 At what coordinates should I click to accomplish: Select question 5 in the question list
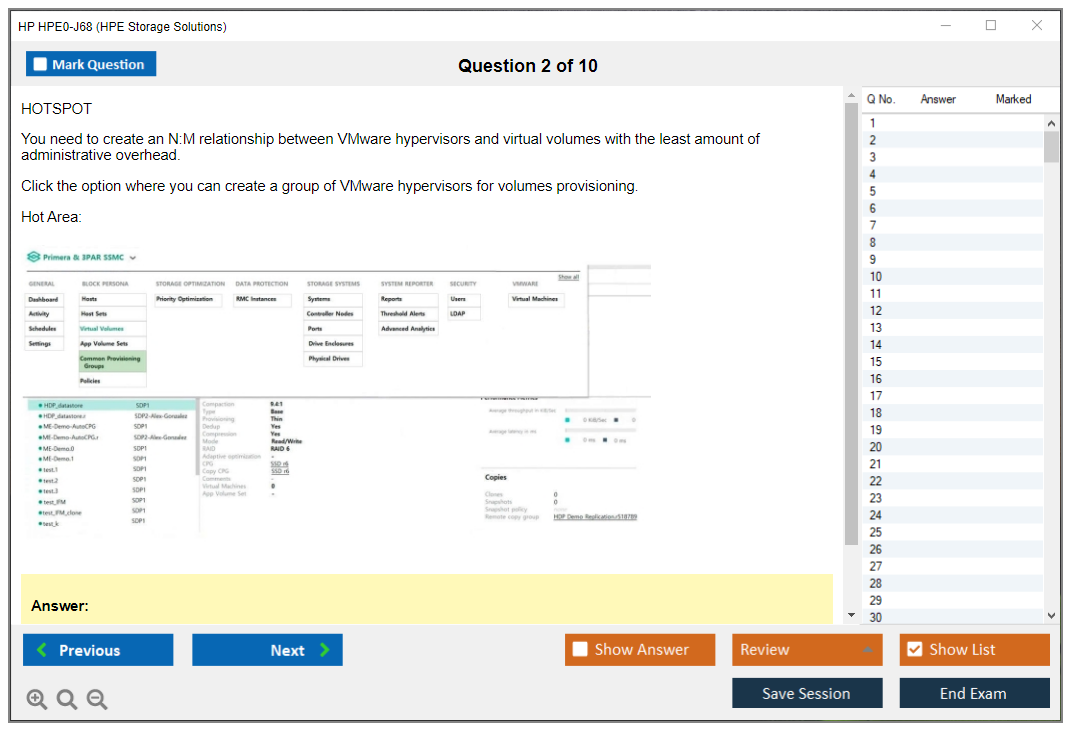pos(873,191)
